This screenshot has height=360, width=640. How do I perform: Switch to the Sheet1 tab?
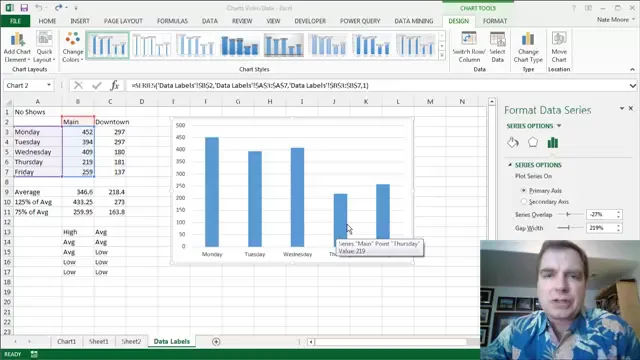(x=99, y=342)
